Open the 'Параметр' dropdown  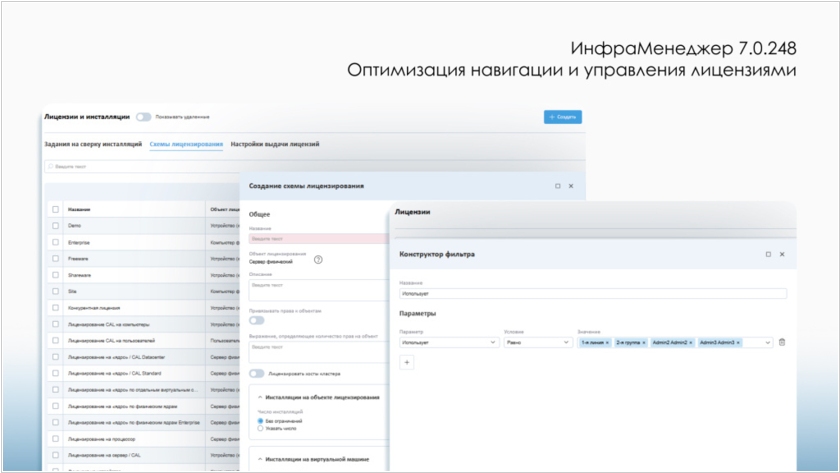click(x=448, y=342)
